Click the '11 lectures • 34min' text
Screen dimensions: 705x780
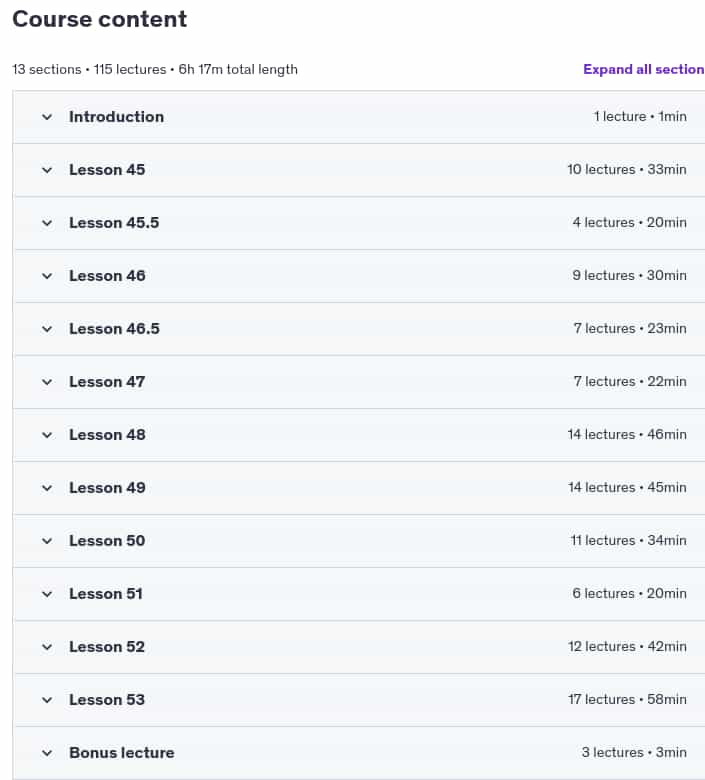(628, 540)
